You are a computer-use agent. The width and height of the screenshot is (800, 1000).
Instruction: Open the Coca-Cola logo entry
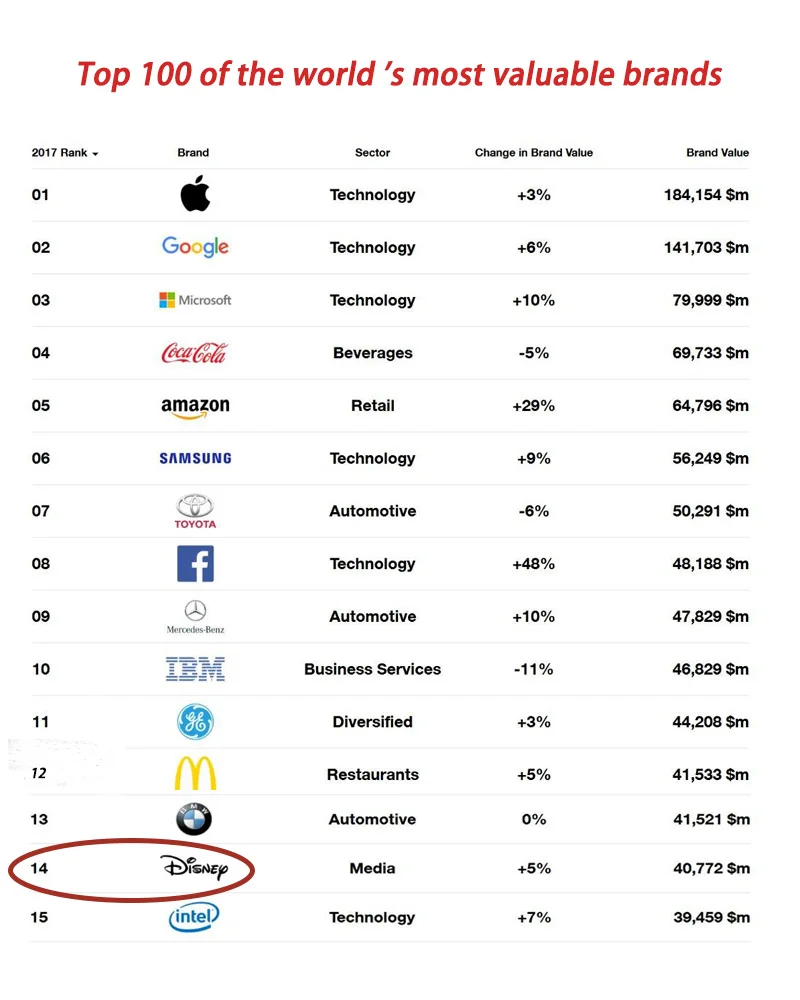(194, 353)
